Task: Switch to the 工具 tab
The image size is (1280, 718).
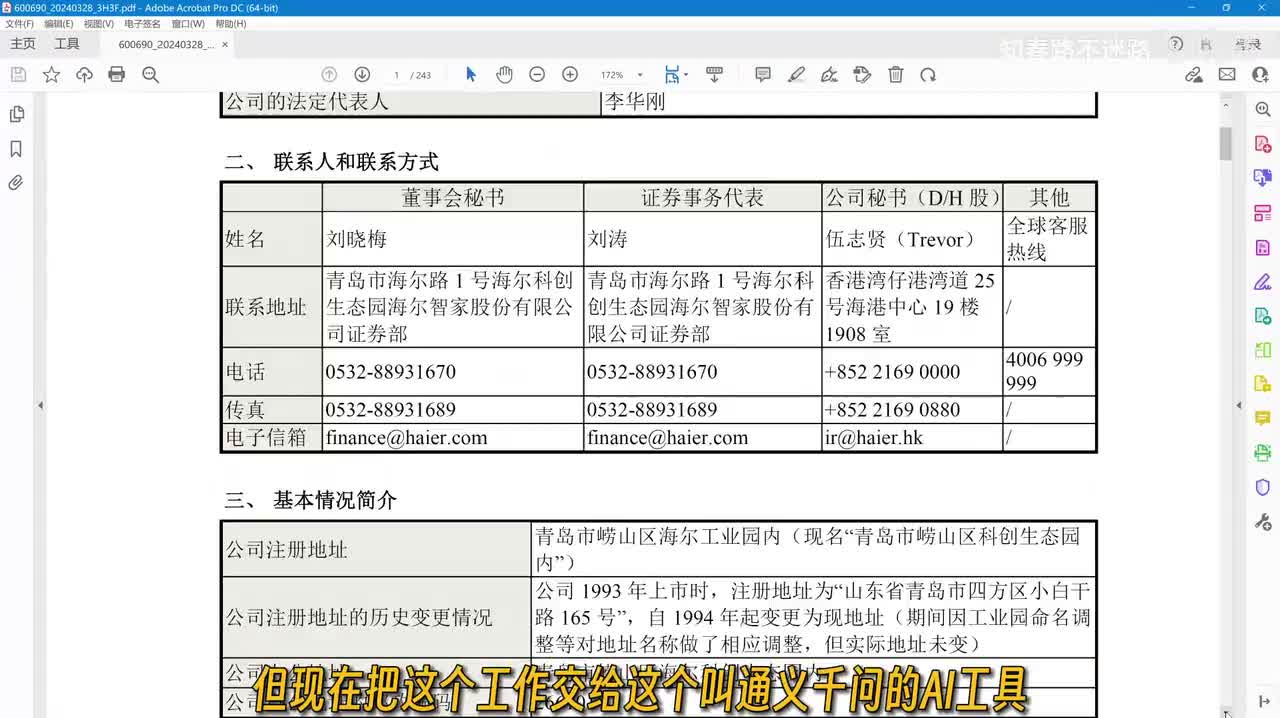Action: pos(67,44)
